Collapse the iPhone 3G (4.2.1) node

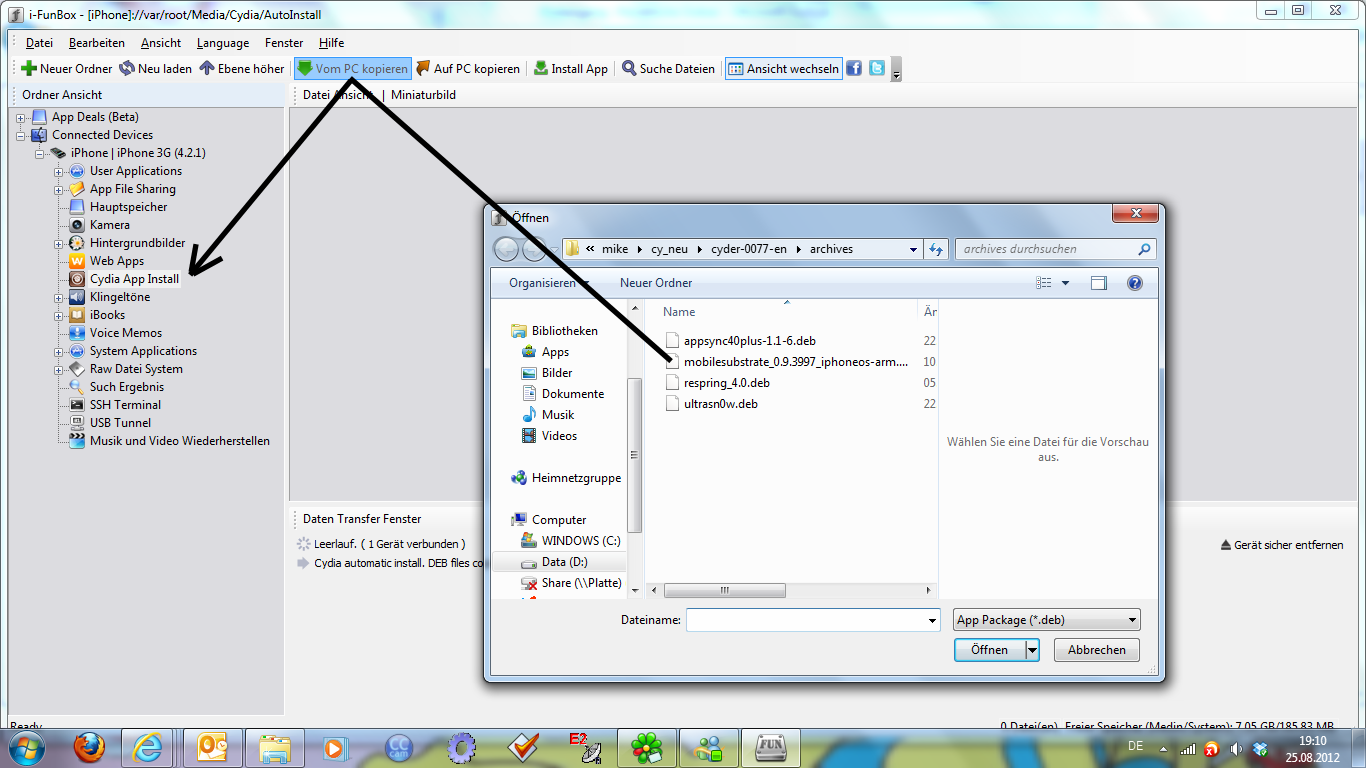(40, 154)
